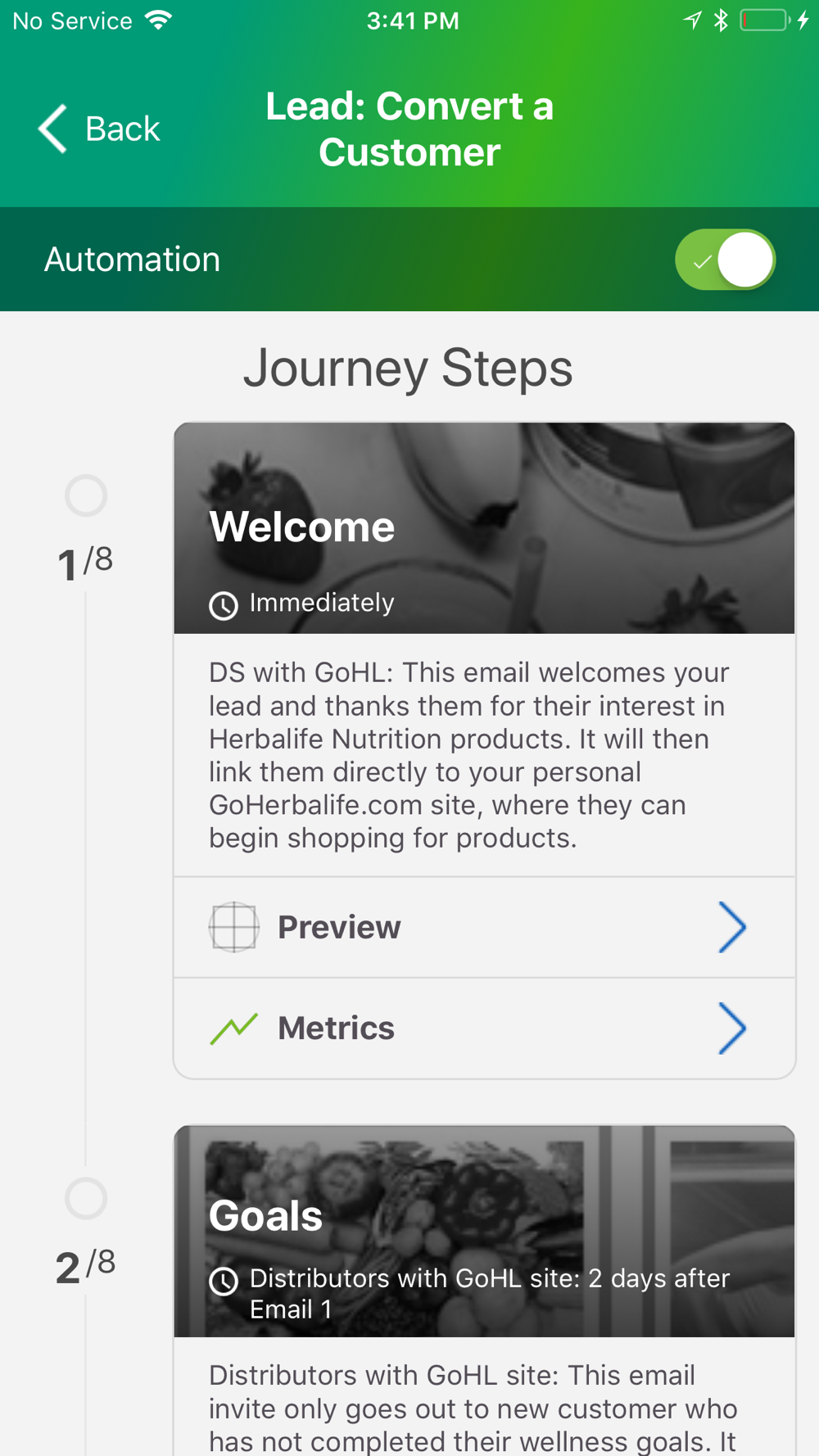Tap the clock icon on Goals card
819x1456 pixels.
click(x=224, y=1281)
